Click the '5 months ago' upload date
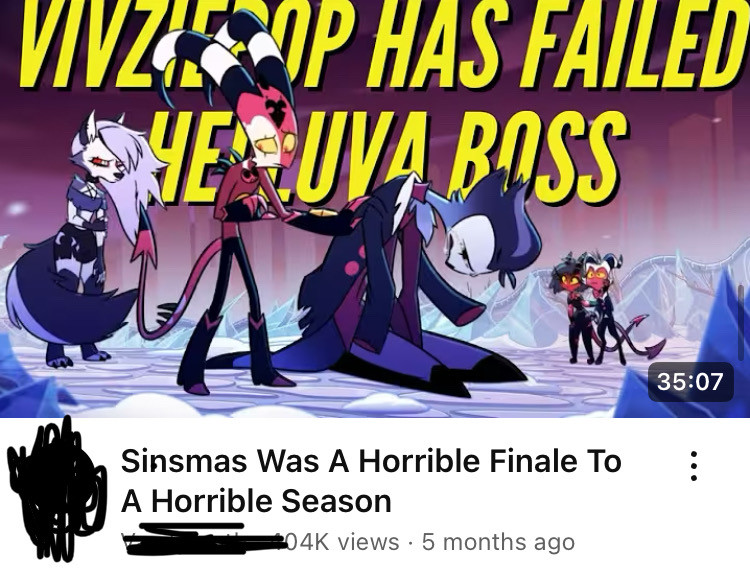Screen dimensions: 750x568 pos(498,542)
